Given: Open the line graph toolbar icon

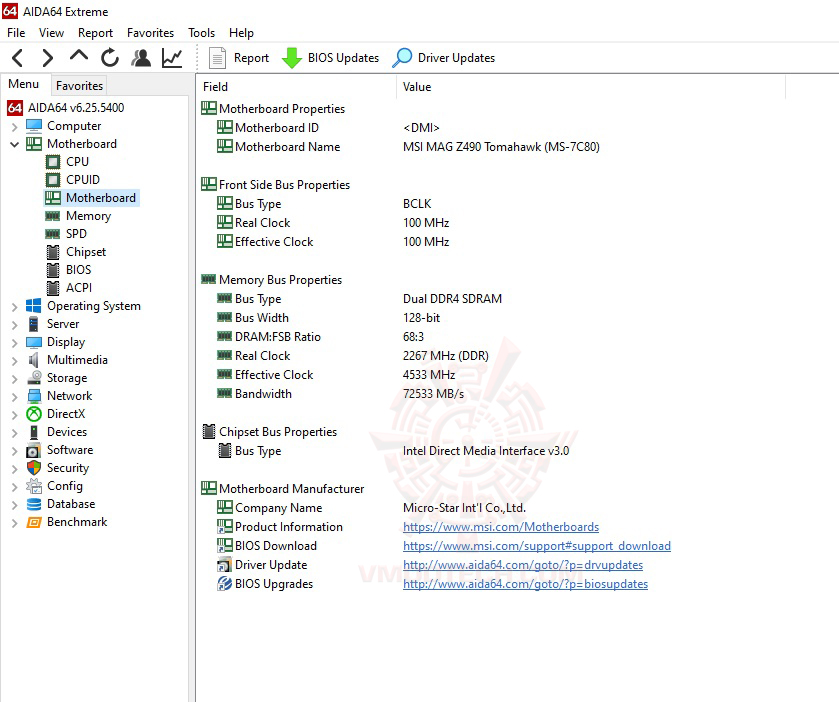Looking at the screenshot, I should 171,57.
